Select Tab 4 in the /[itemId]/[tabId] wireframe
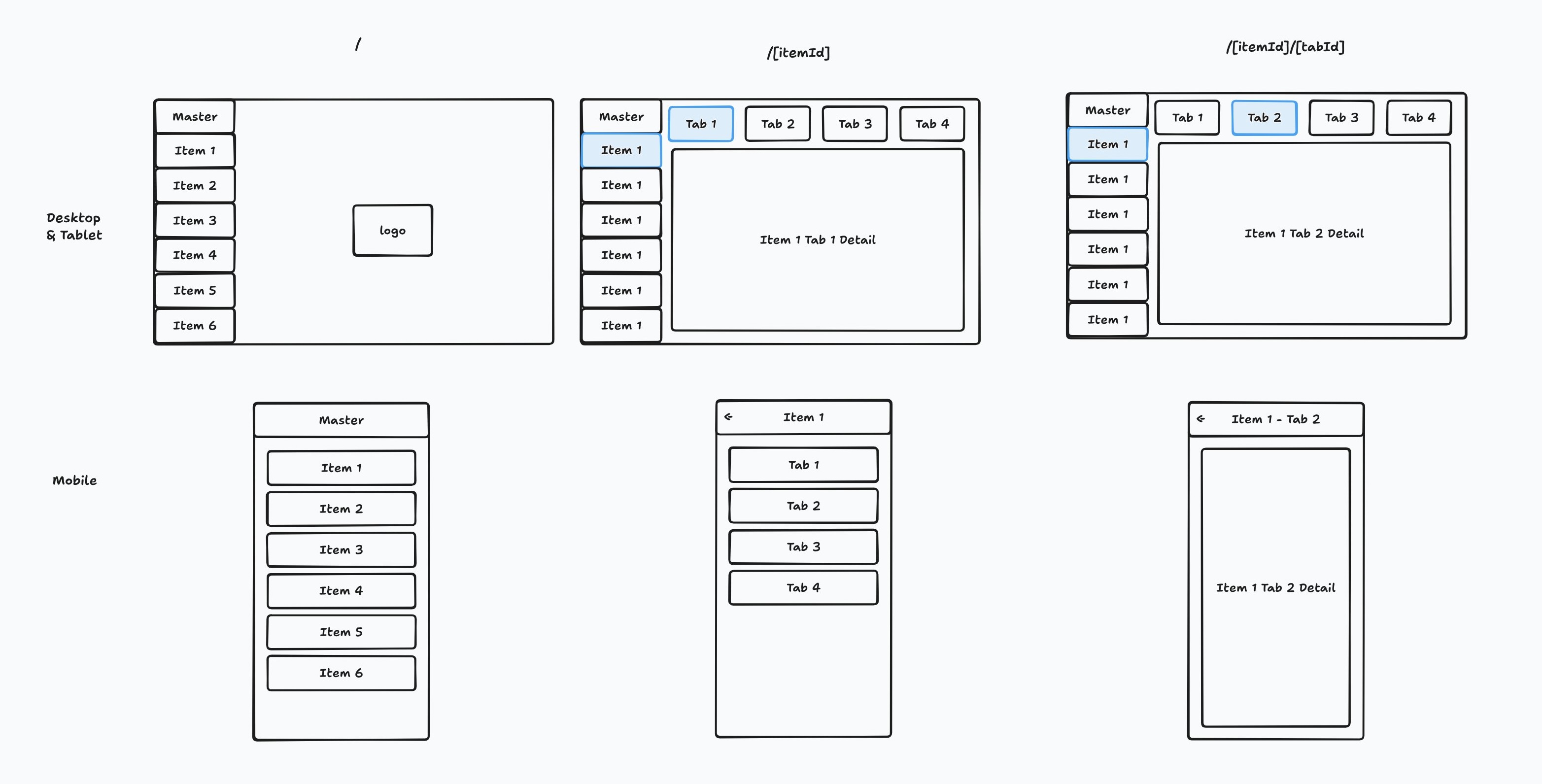 click(x=1419, y=117)
